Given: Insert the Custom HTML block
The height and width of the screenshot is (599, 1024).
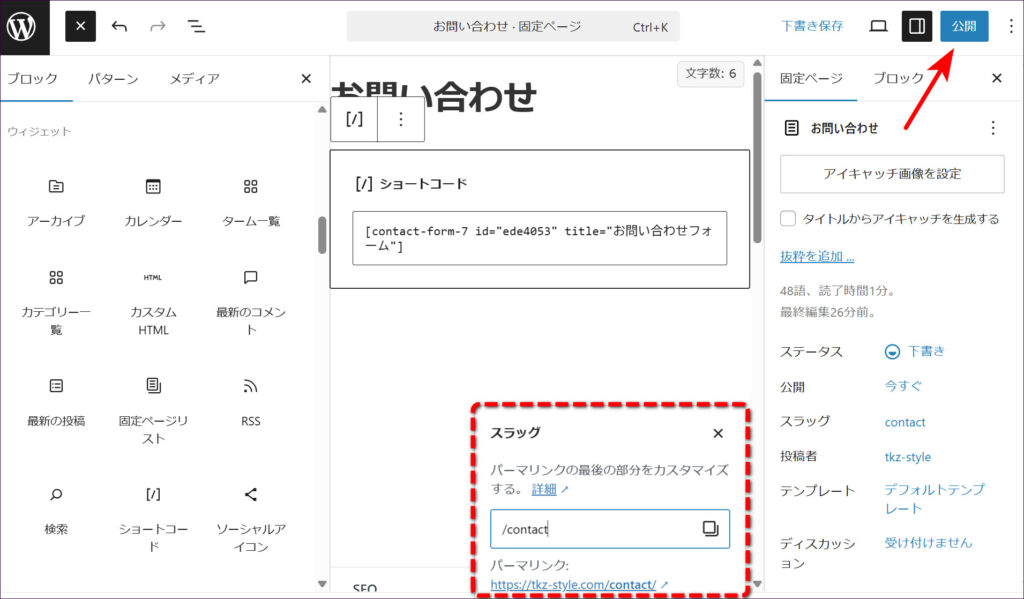Looking at the screenshot, I should click(153, 302).
